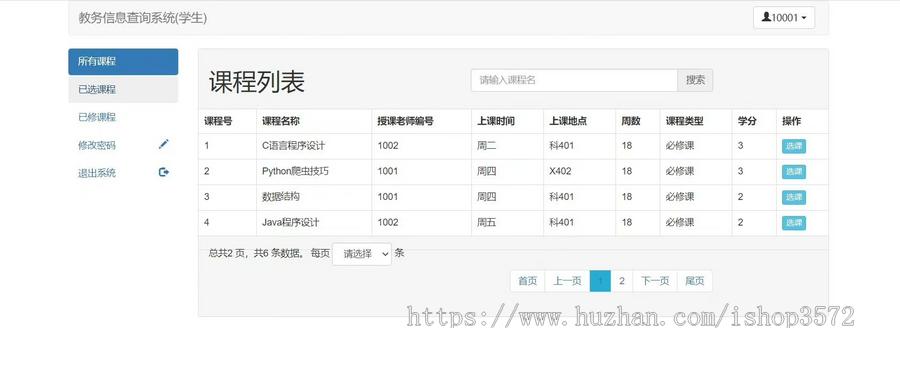Select 所有课程 in the sidebar
Screen dimensions: 900x385
click(123, 61)
